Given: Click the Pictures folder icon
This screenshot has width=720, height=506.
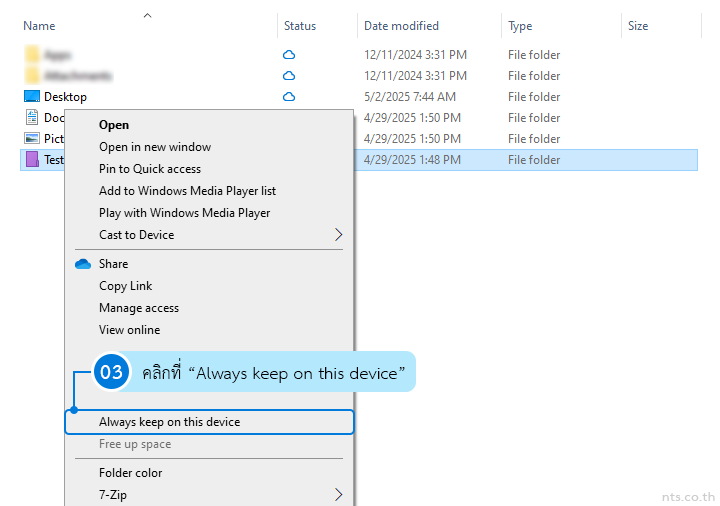Looking at the screenshot, I should click(32, 138).
